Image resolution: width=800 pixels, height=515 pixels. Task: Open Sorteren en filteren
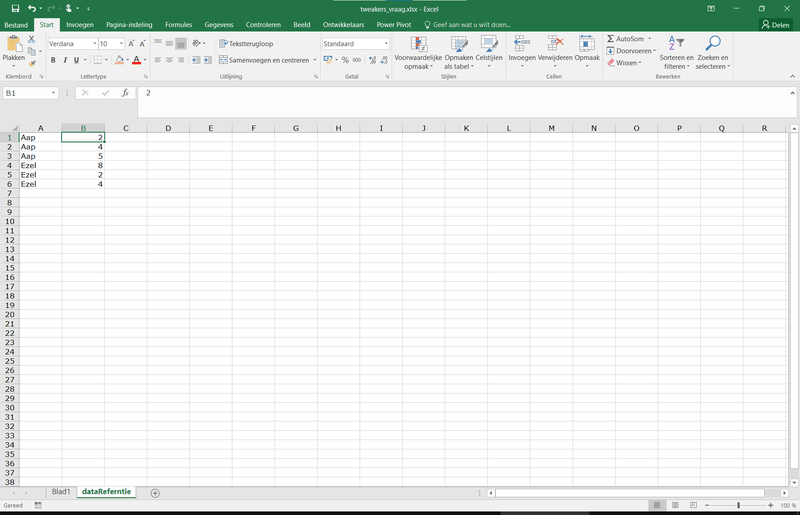(x=677, y=53)
